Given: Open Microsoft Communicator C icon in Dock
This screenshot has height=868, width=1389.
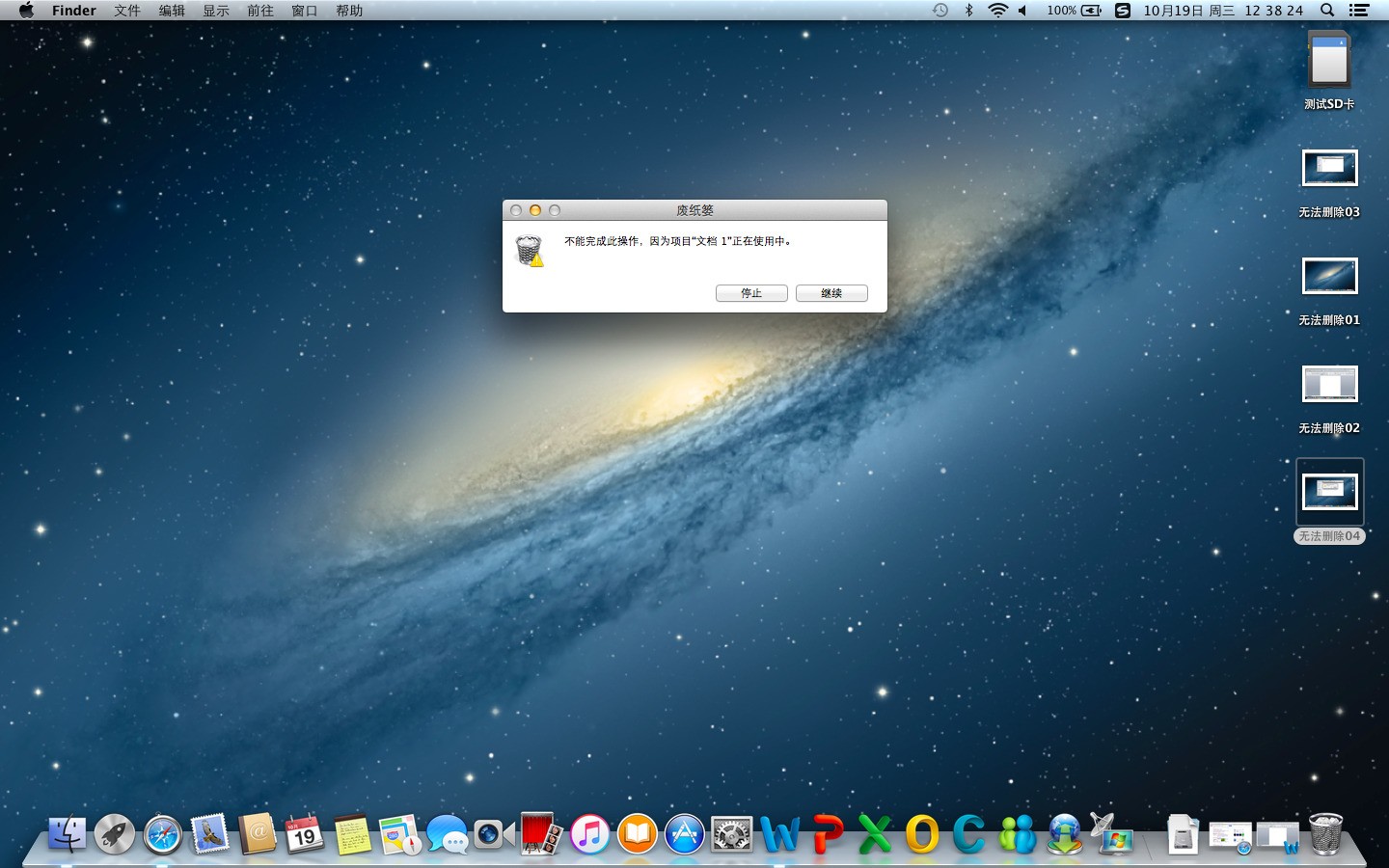Looking at the screenshot, I should [969, 834].
